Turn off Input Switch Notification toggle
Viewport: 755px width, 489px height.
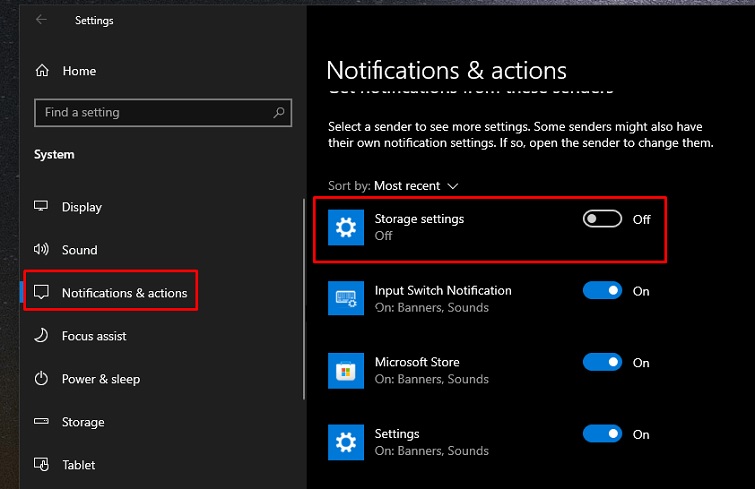pyautogui.click(x=602, y=291)
